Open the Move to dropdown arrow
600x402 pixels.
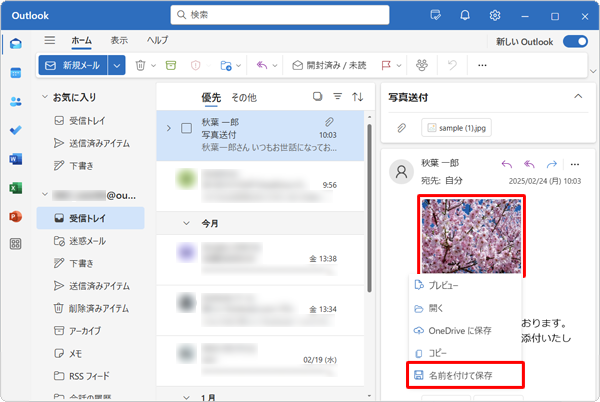pyautogui.click(x=238, y=65)
